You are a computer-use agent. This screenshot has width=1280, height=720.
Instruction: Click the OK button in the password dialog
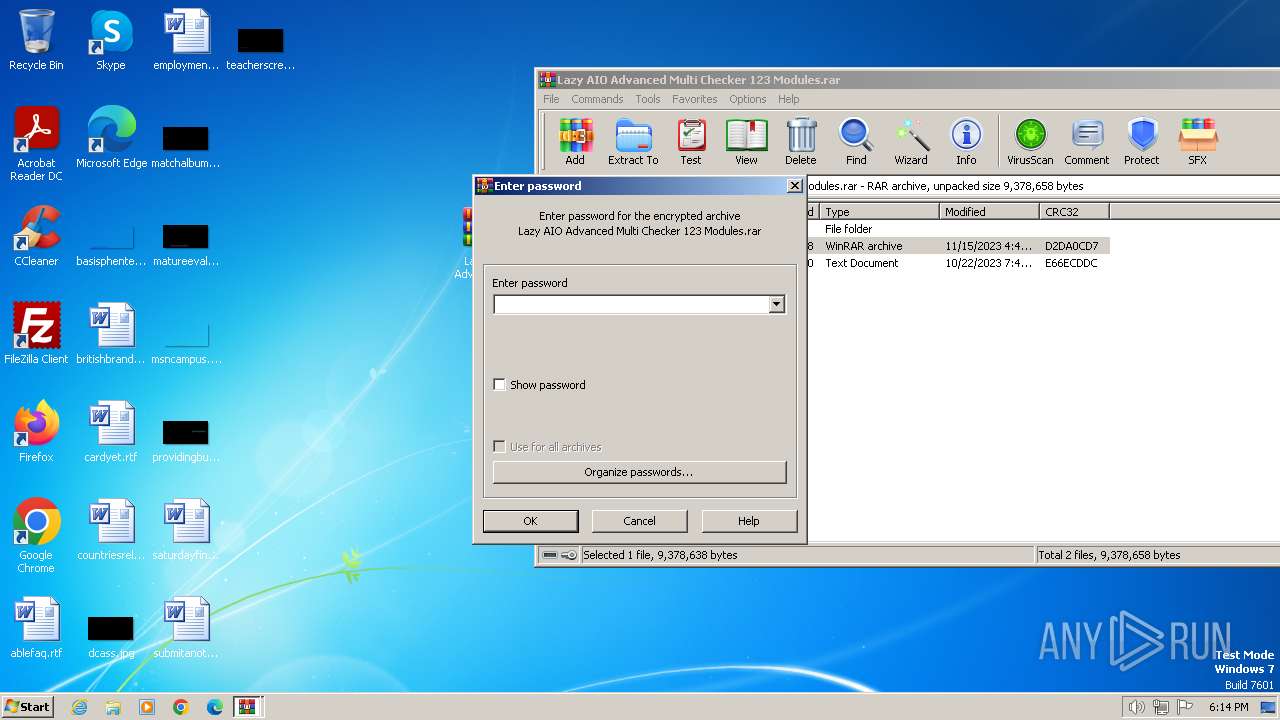[x=530, y=521]
